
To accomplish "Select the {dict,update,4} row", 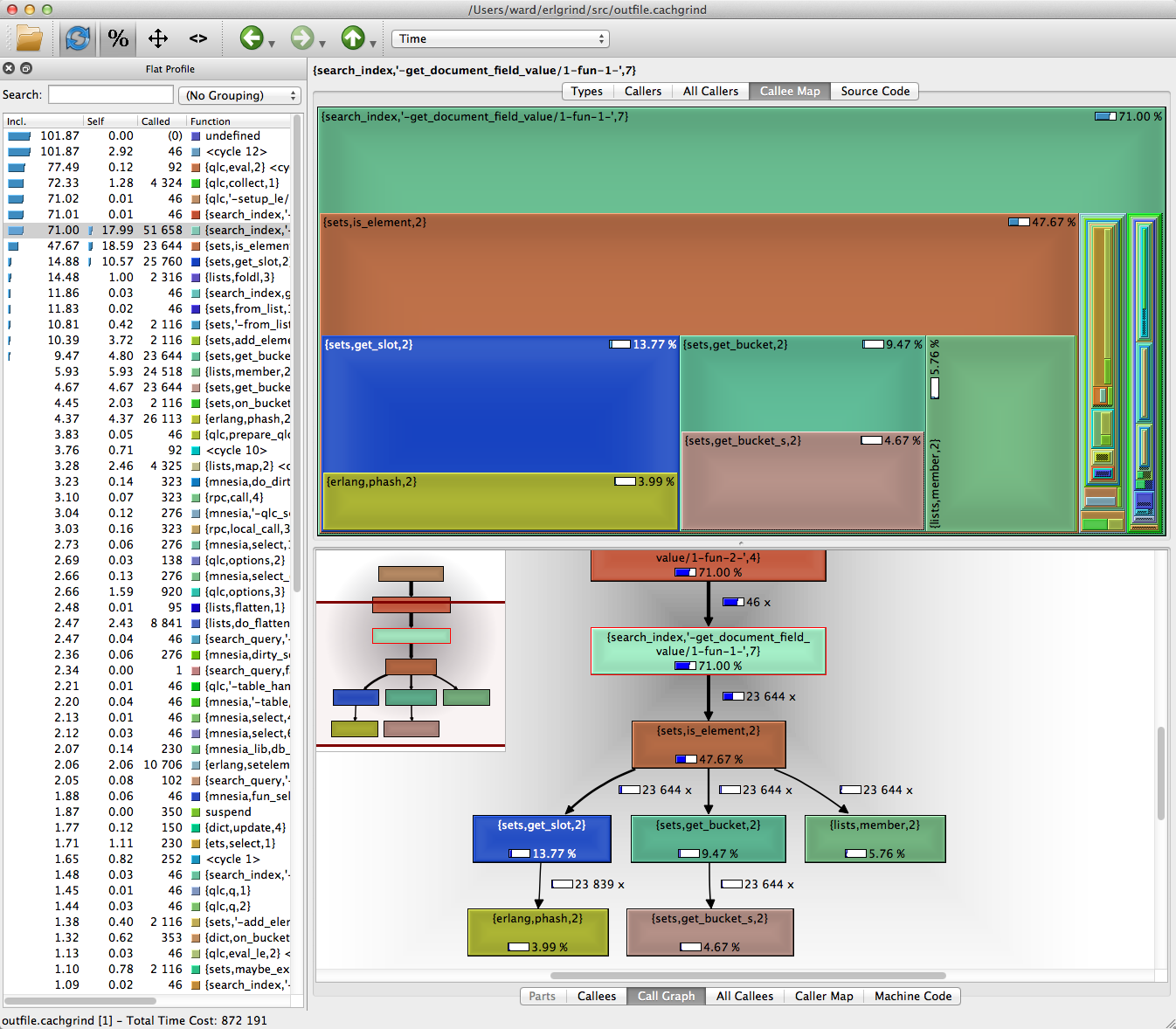I will (147, 827).
